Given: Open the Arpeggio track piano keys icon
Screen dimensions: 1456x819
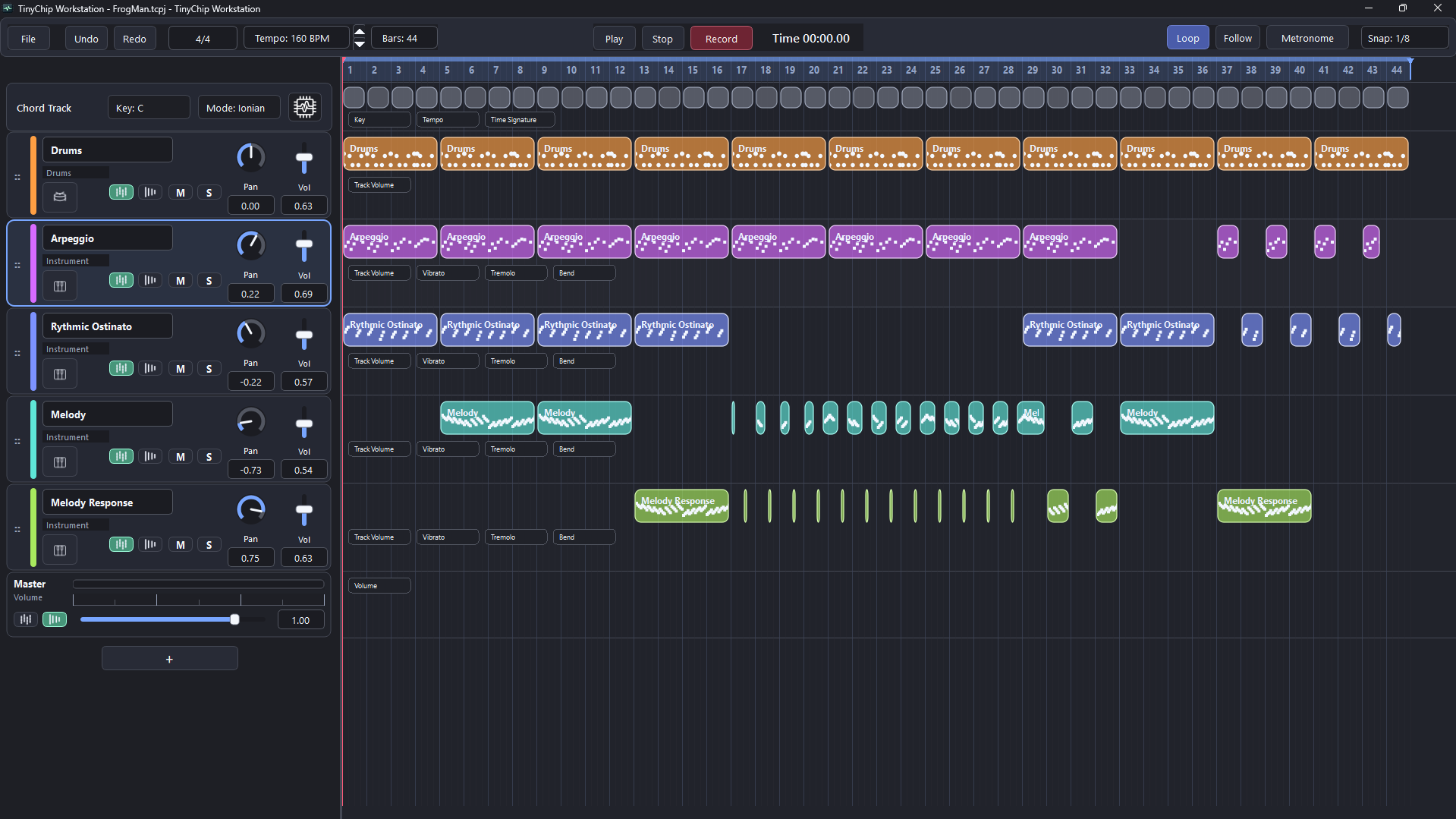Looking at the screenshot, I should 60,286.
